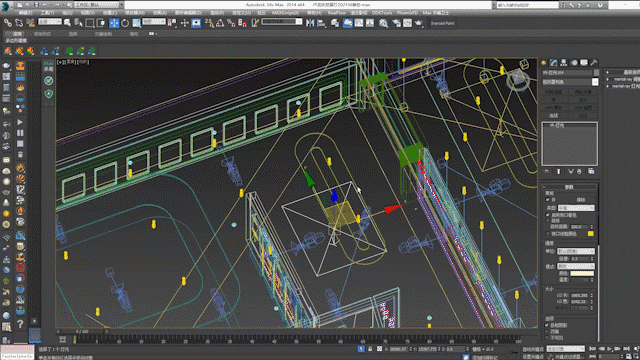Click the teapot Render Production icon
Image resolution: width=640 pixels, height=360 pixels.
click(x=419, y=23)
